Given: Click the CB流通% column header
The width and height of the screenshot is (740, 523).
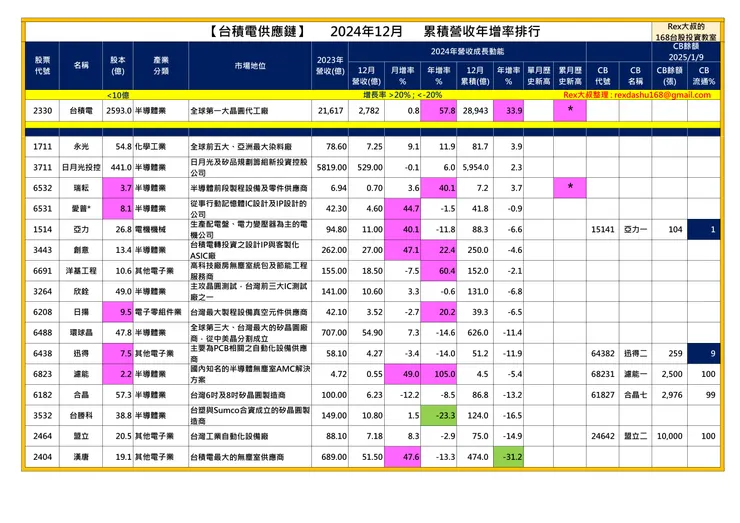Looking at the screenshot, I should pos(704,76).
